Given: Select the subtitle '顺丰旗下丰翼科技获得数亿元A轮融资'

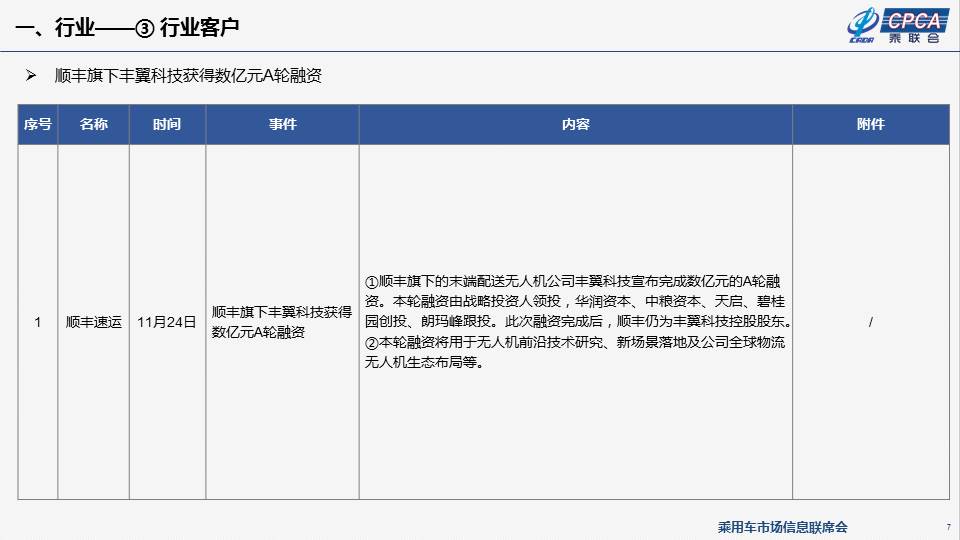Looking at the screenshot, I should (x=188, y=75).
